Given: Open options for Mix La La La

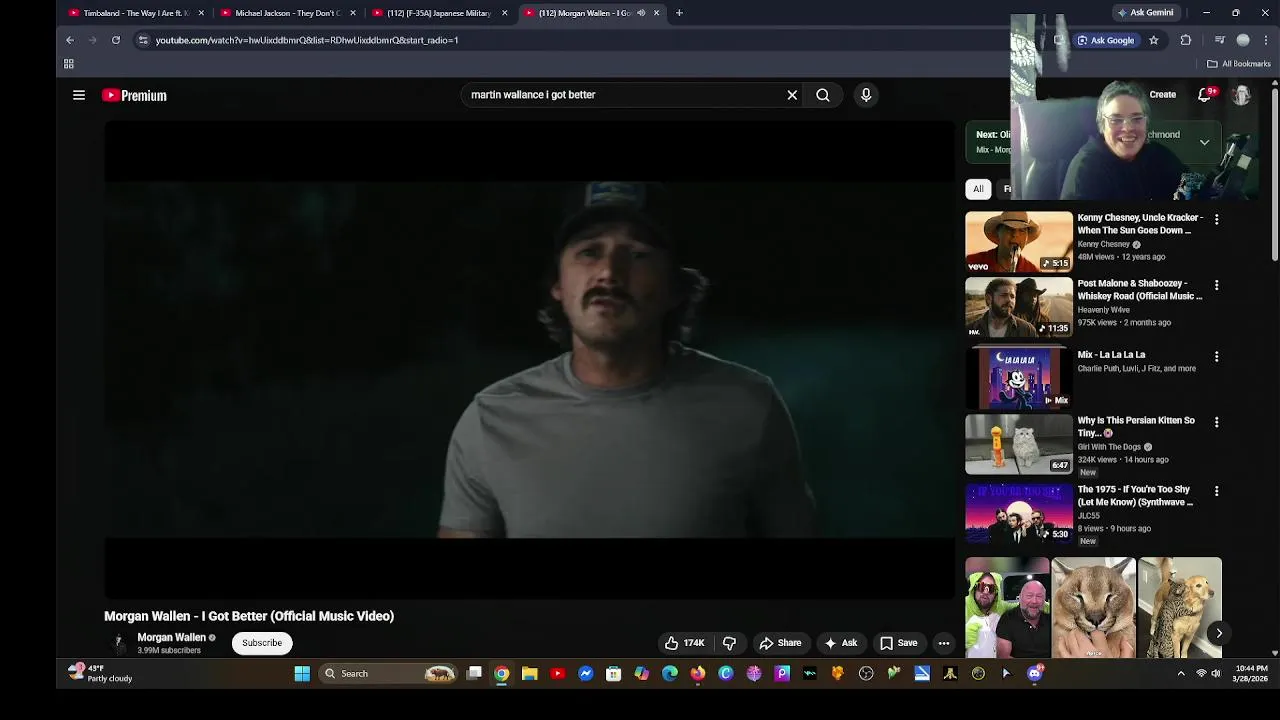Looking at the screenshot, I should [1216, 356].
